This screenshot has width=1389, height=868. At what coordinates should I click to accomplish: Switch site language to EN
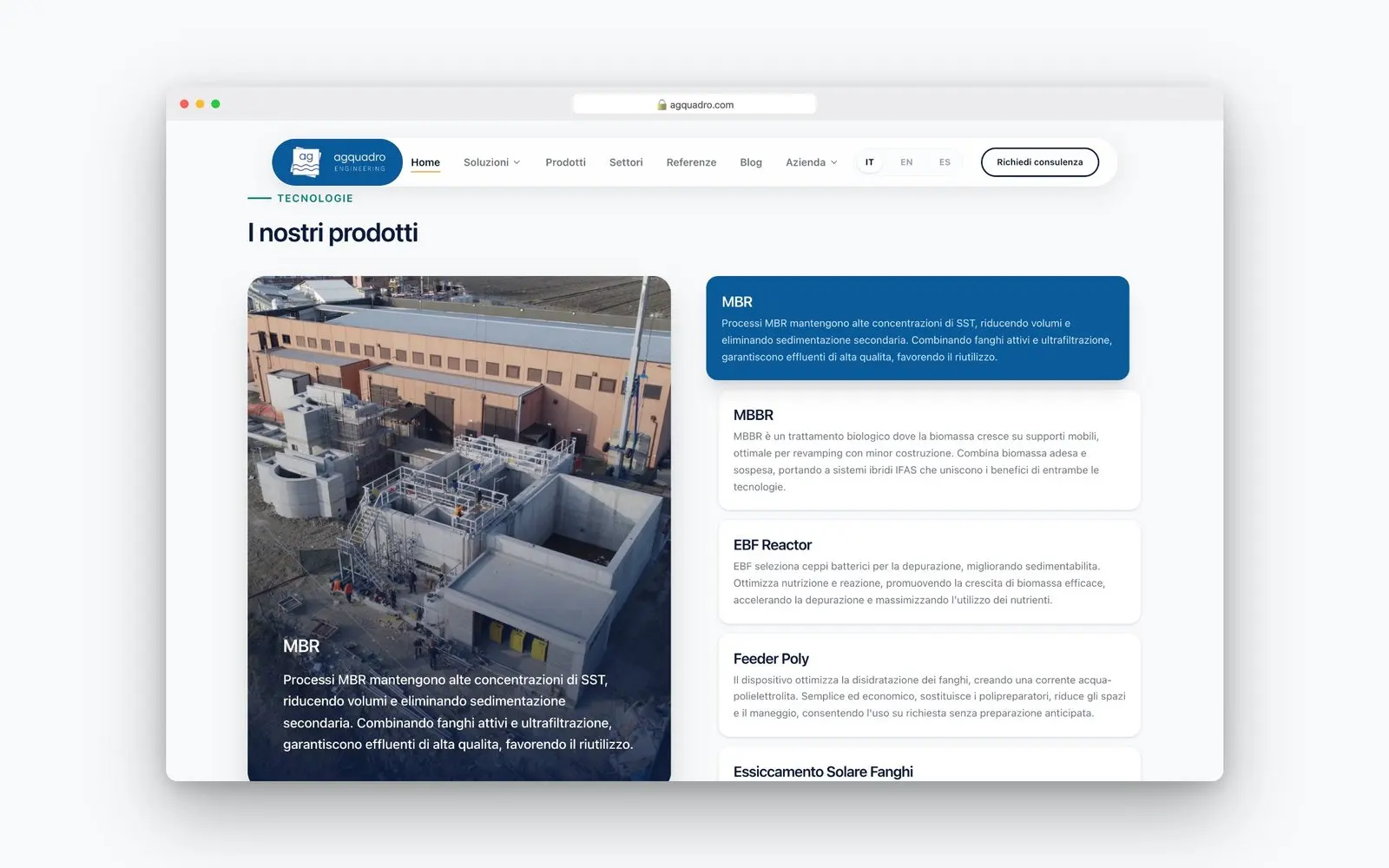click(906, 162)
